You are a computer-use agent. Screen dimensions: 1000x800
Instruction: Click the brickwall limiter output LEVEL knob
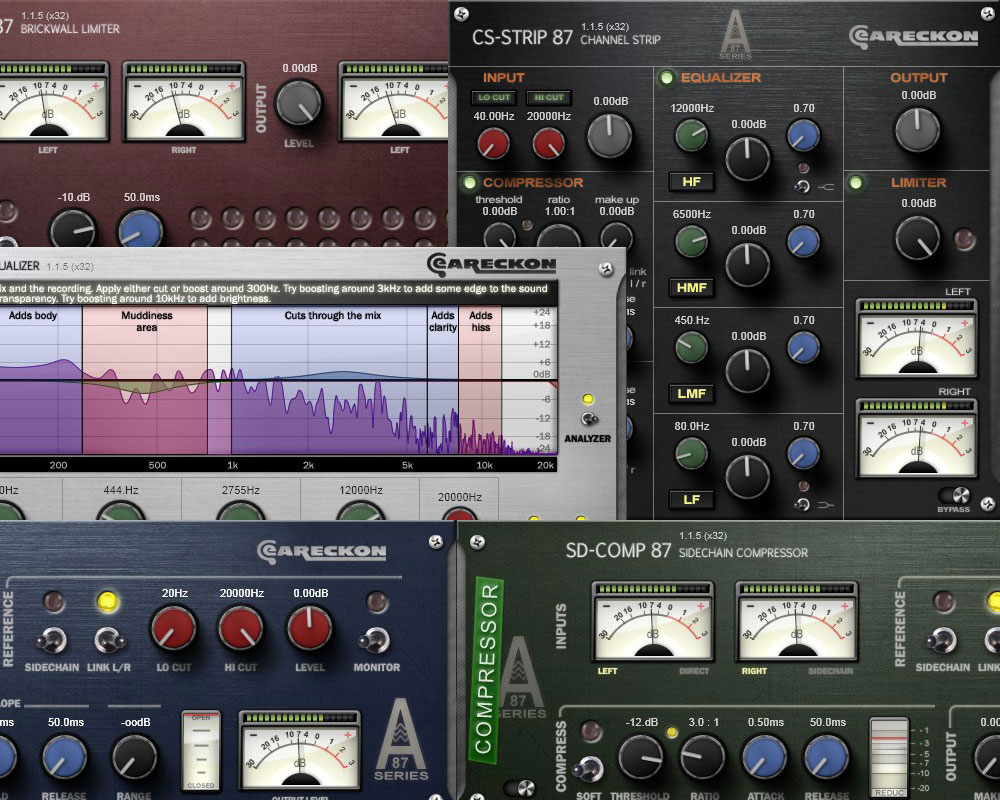pyautogui.click(x=298, y=101)
